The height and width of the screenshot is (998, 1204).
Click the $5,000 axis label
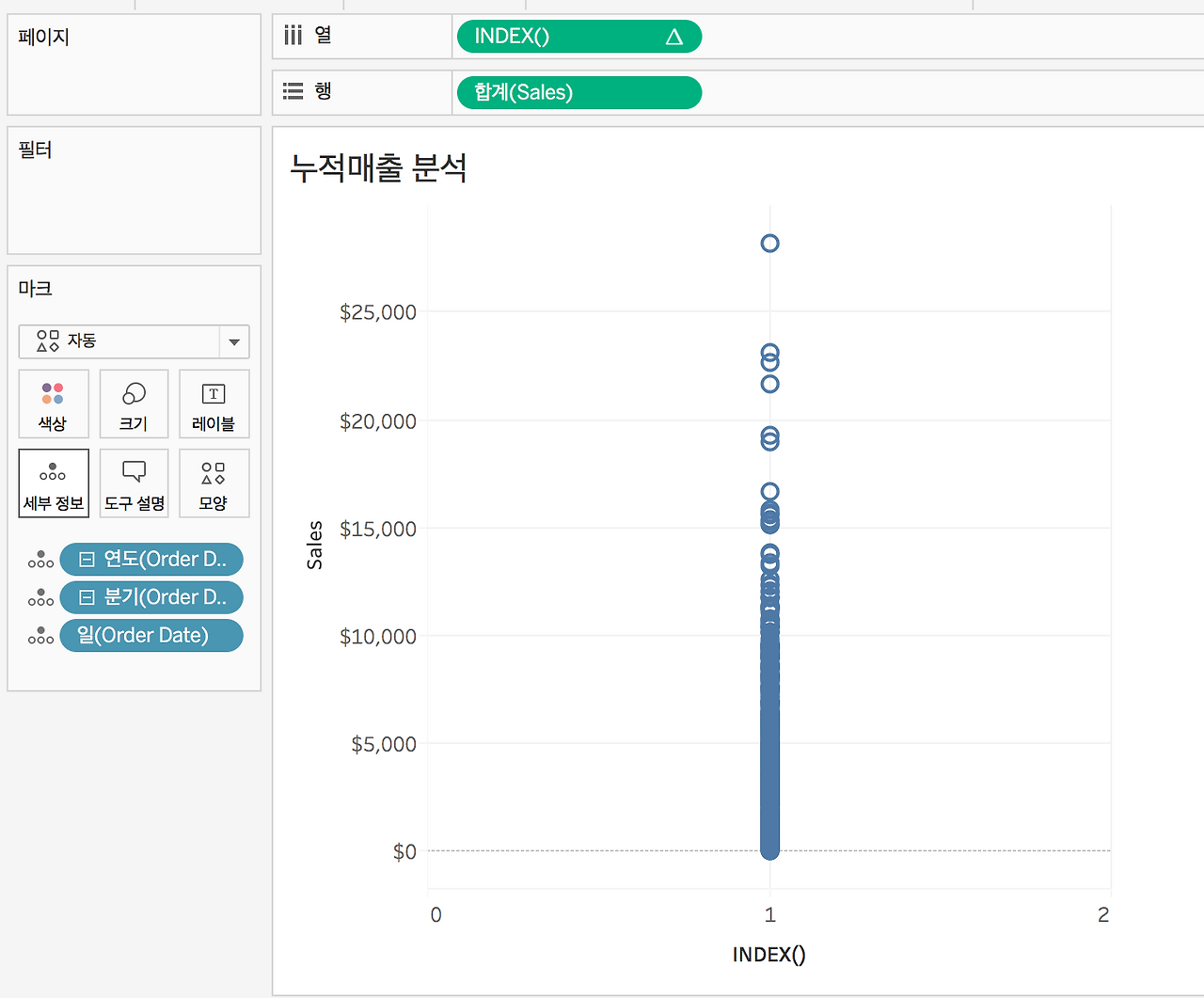pyautogui.click(x=384, y=745)
